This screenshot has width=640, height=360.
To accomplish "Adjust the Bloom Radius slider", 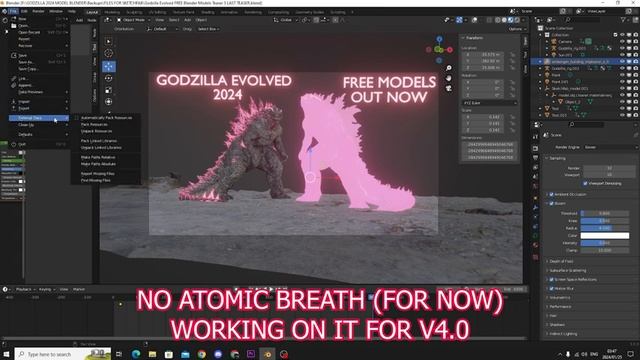I will (604, 228).
